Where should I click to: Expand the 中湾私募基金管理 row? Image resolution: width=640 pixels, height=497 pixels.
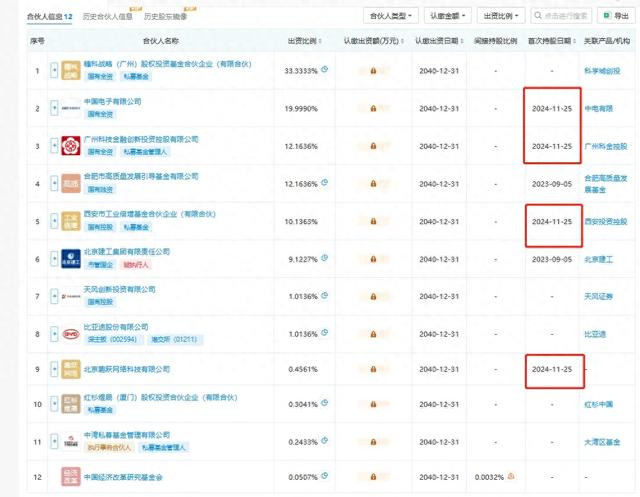54,442
